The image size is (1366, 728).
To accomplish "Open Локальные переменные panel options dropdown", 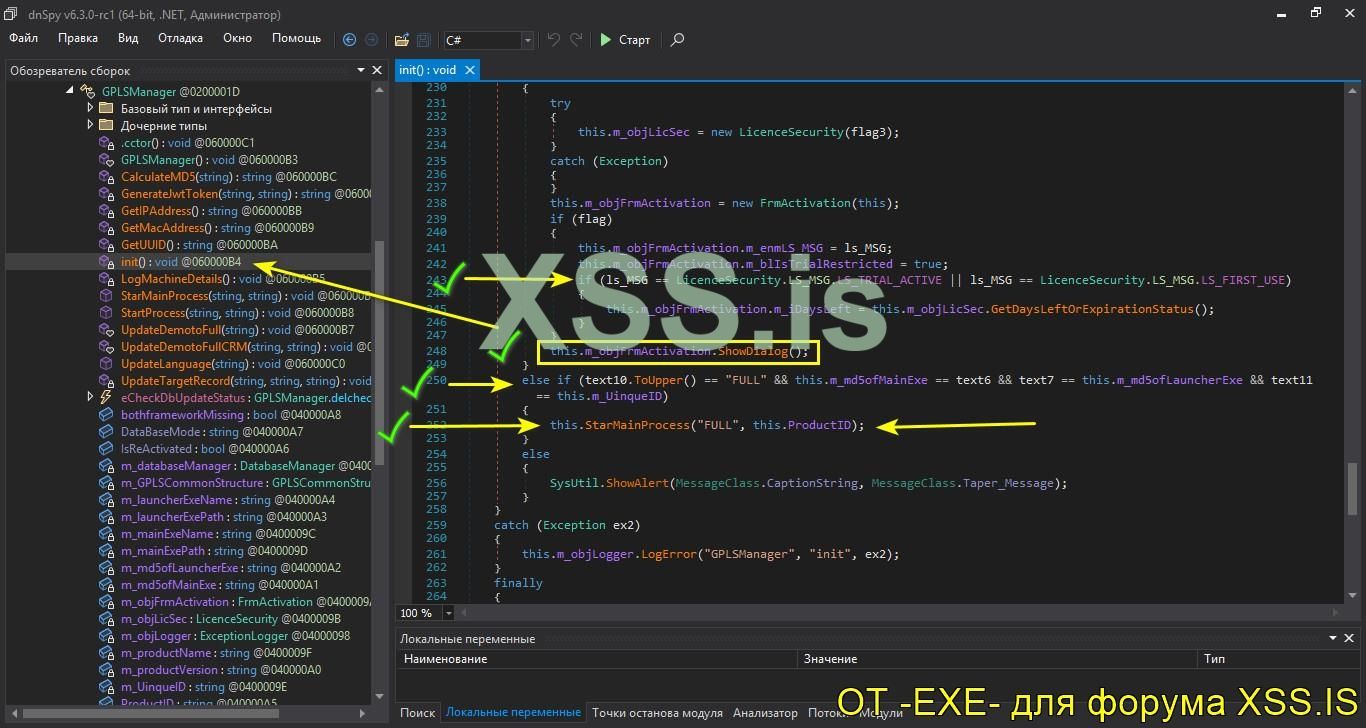I will tap(1332, 638).
